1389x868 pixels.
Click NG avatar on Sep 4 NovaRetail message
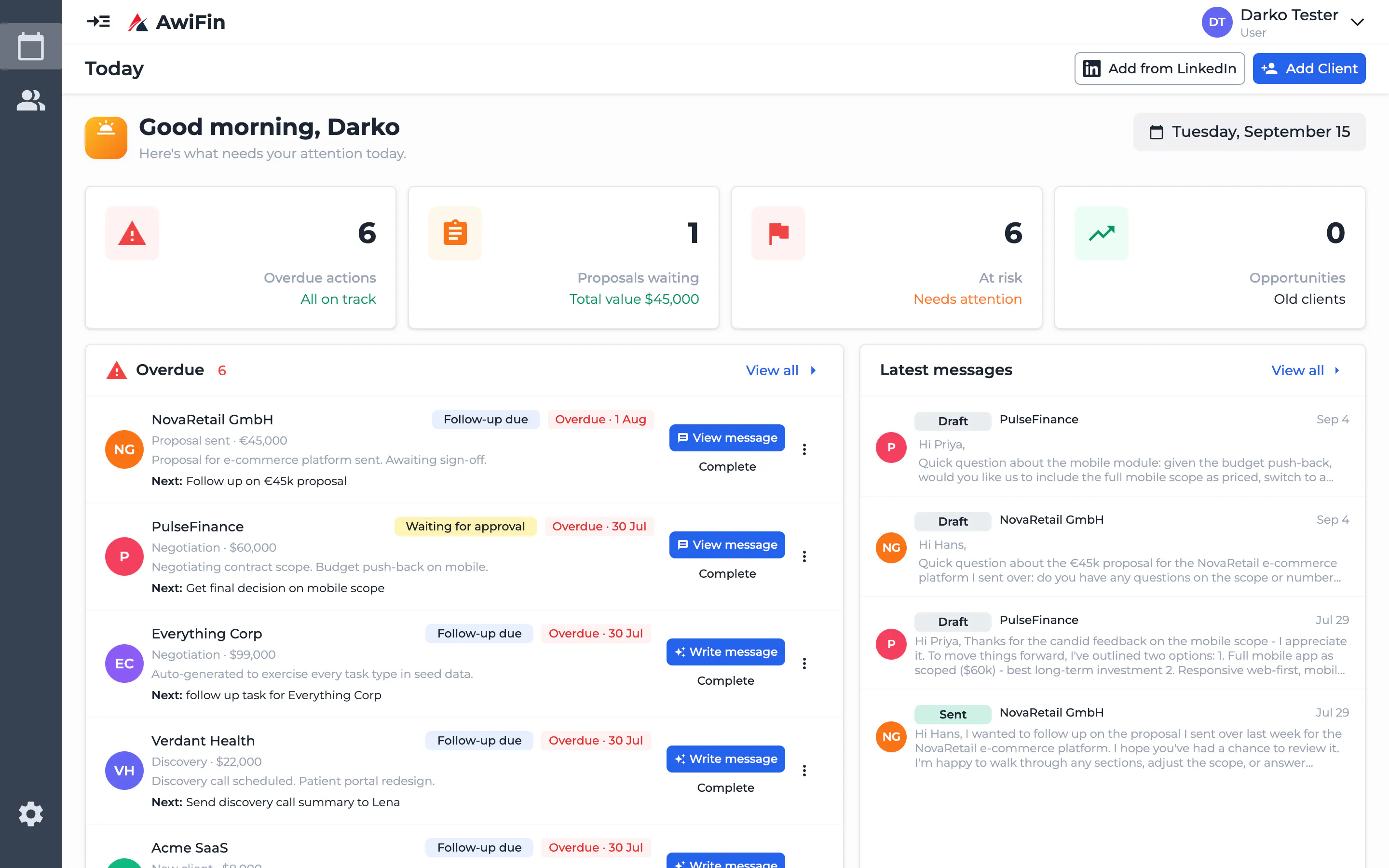coord(891,548)
